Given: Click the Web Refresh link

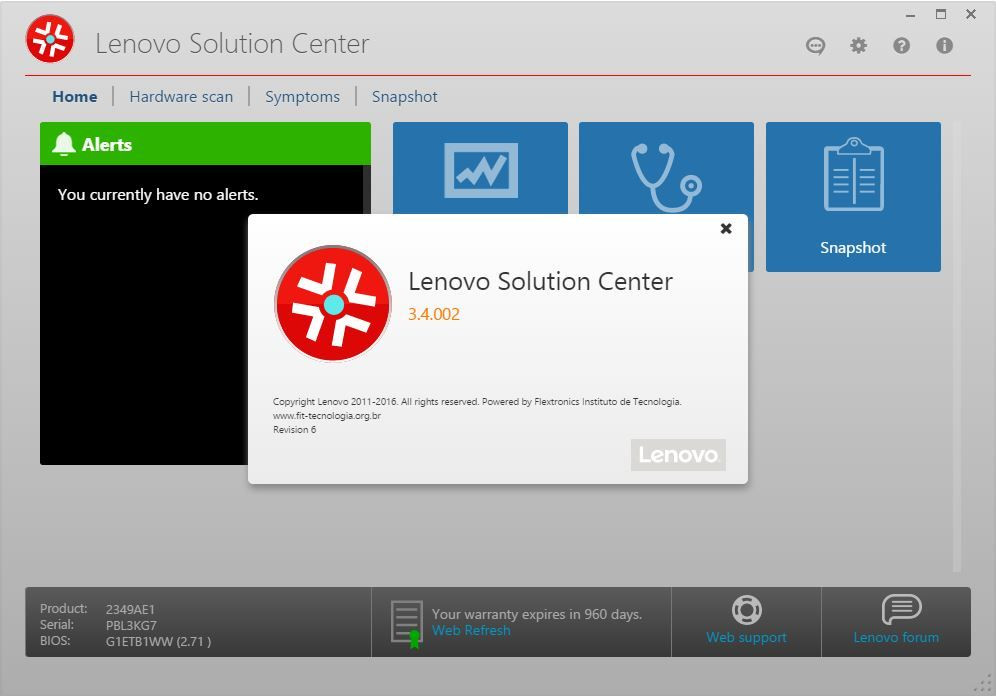Looking at the screenshot, I should pyautogui.click(x=471, y=631).
